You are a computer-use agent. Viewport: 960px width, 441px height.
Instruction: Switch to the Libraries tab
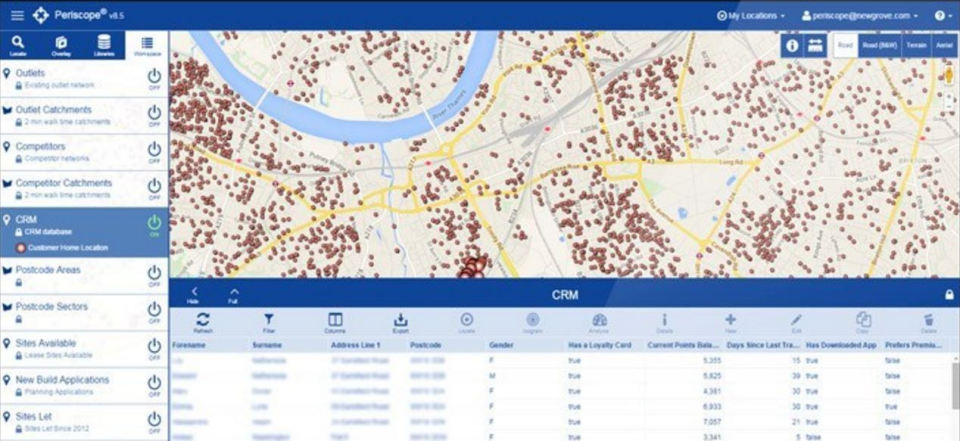[104, 46]
